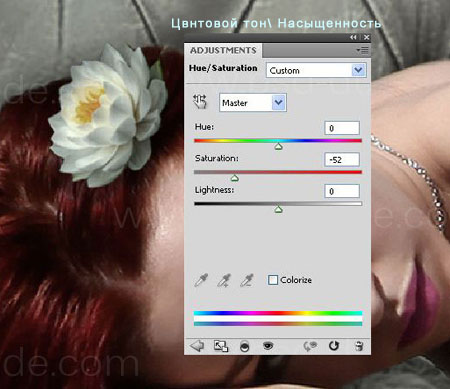This screenshot has height=389, width=450.
Task: Click the Lightness value field
Action: pos(342,191)
